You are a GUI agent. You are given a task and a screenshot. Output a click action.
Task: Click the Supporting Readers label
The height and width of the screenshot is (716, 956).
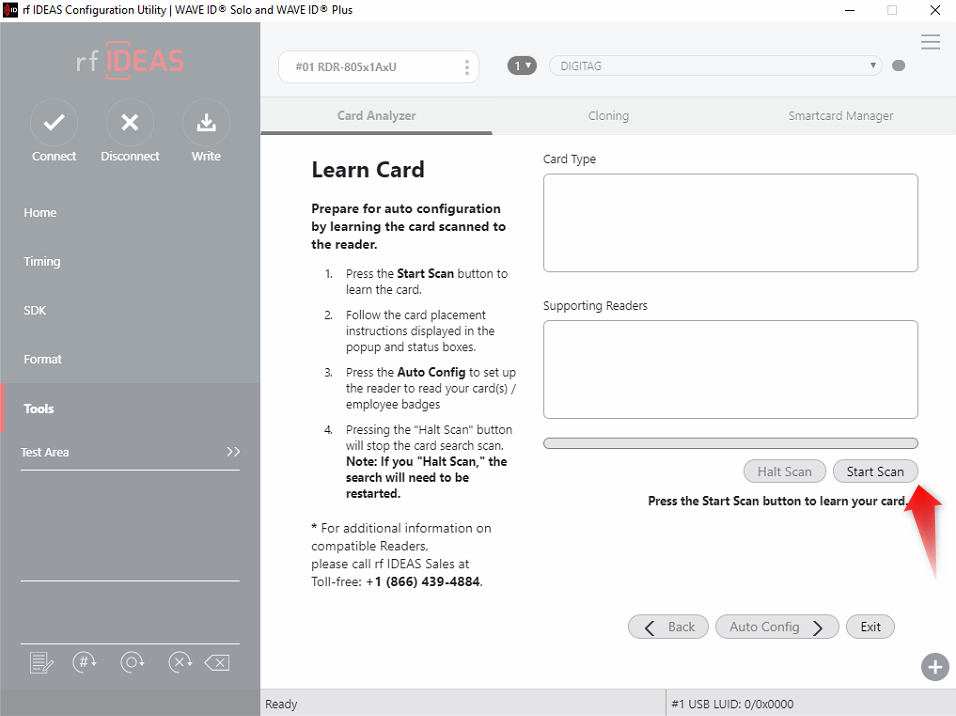595,306
